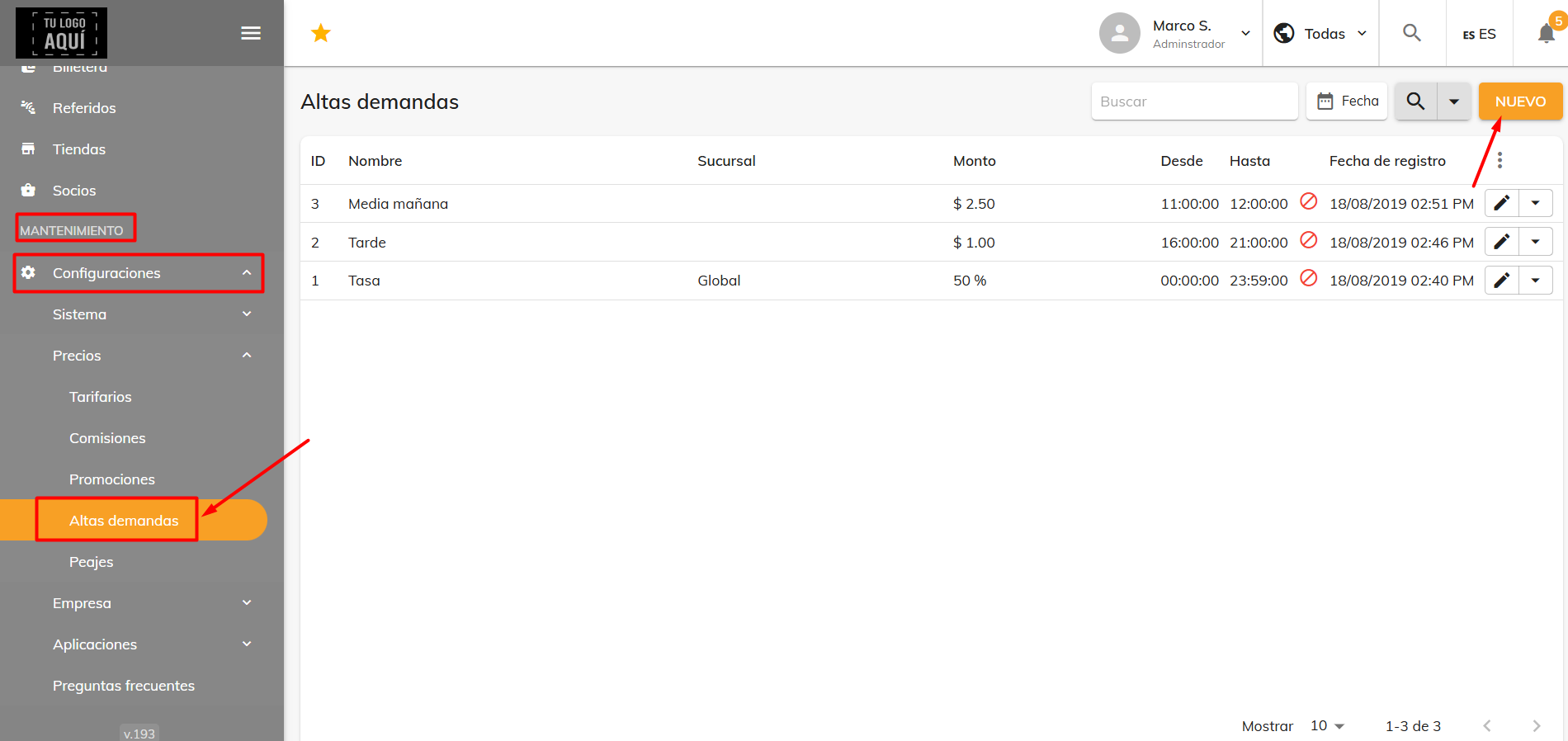This screenshot has height=741, width=1568.
Task: Click the Media mañana name cell
Action: [398, 204]
